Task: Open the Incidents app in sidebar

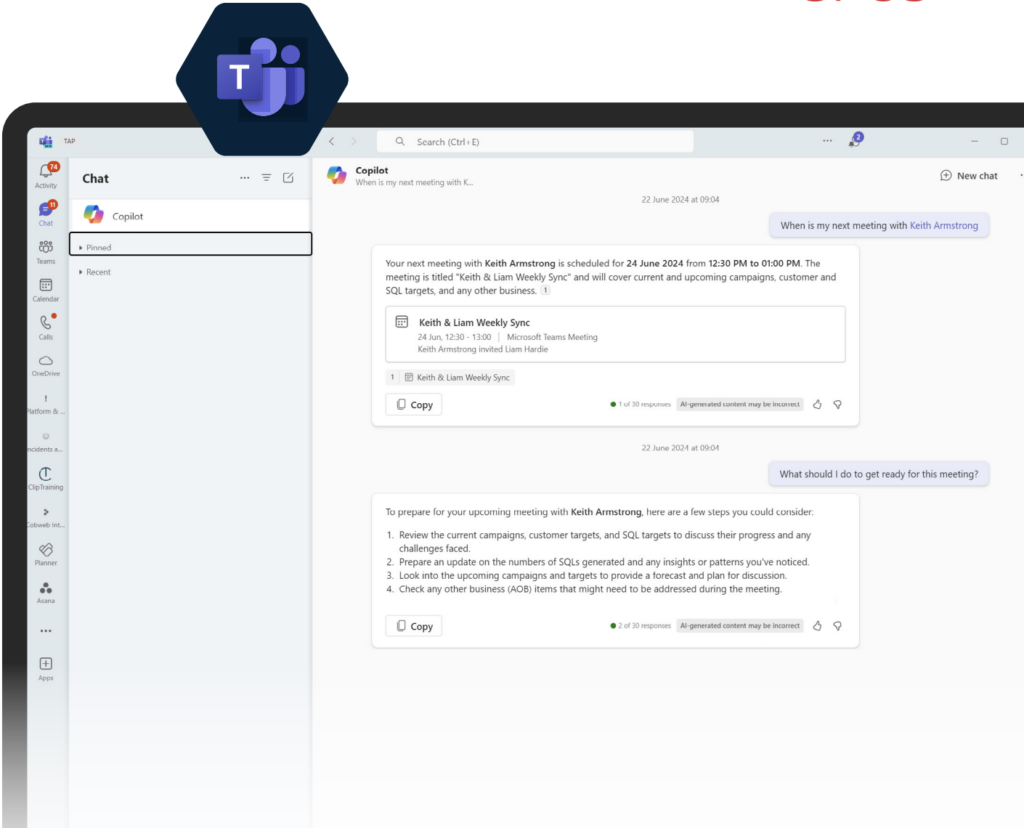Action: coord(46,441)
